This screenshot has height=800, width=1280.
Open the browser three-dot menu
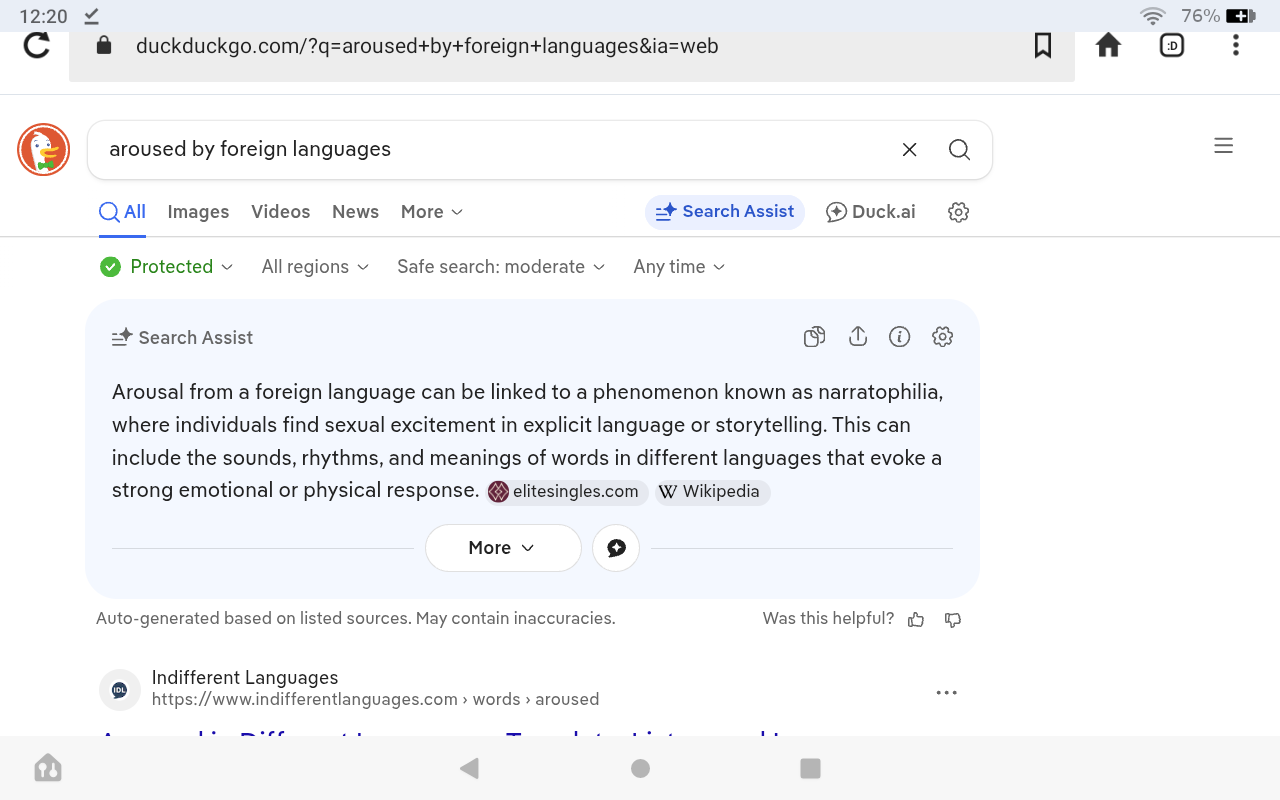(x=1236, y=45)
